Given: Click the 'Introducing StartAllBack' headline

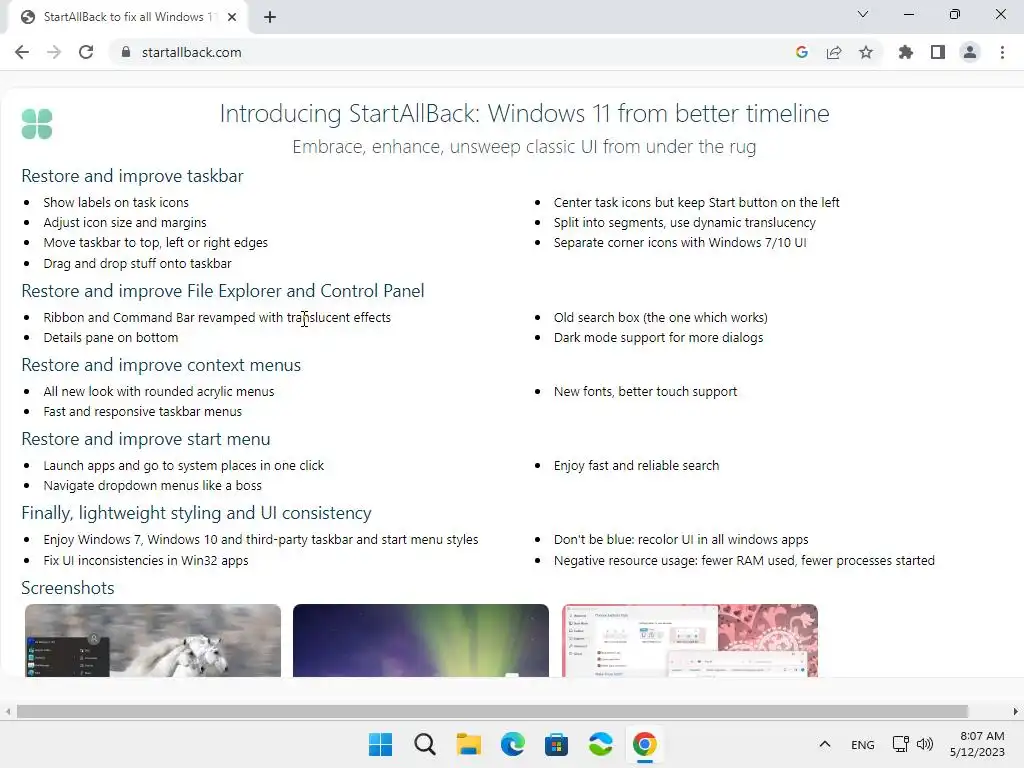Looking at the screenshot, I should 524,114.
